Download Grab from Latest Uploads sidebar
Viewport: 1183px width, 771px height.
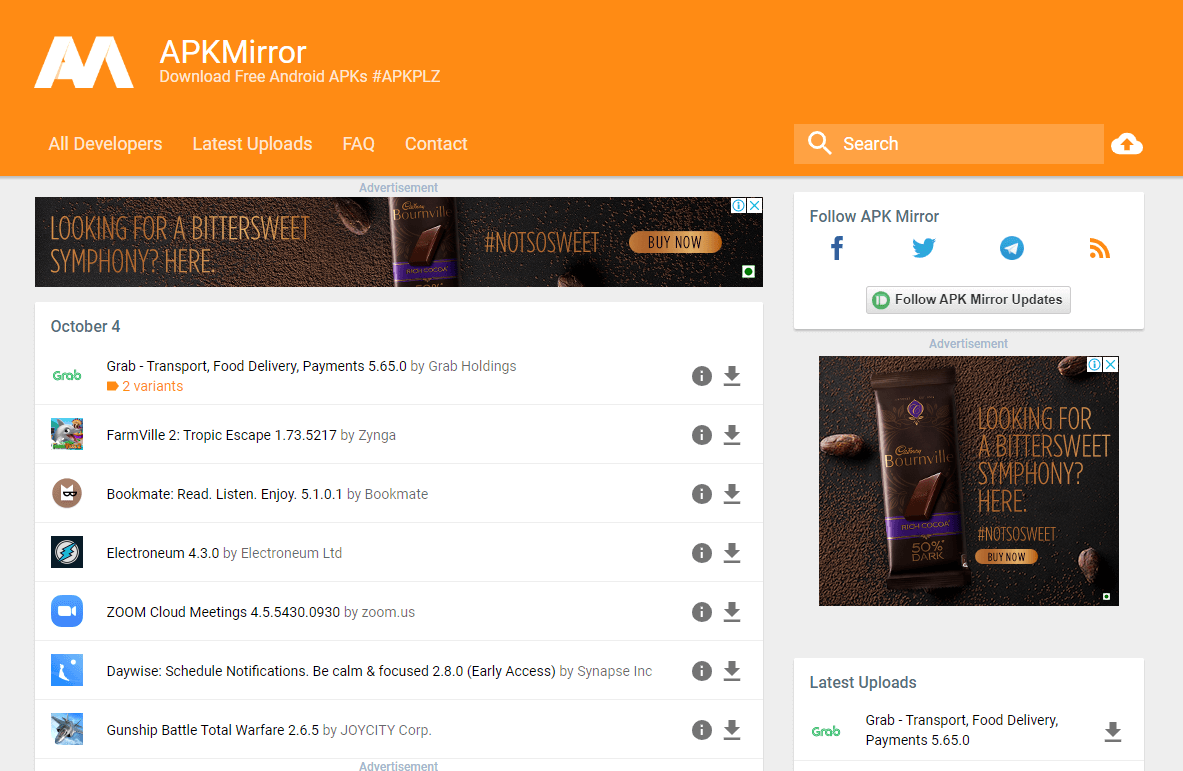[x=1113, y=731]
